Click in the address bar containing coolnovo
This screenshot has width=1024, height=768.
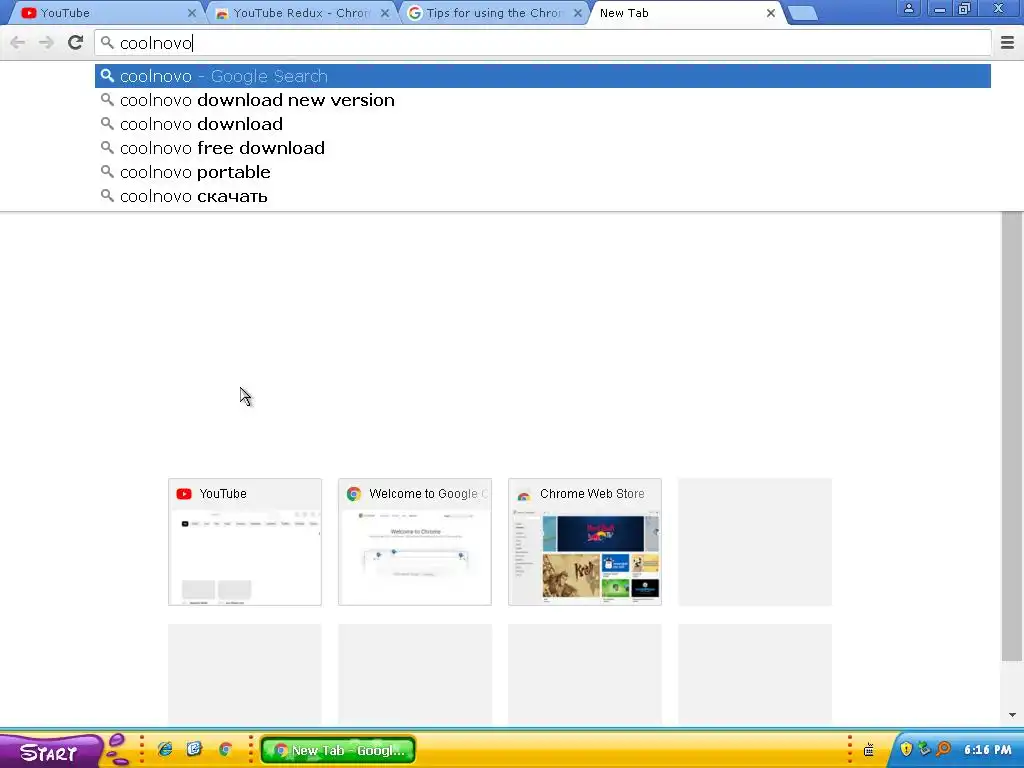pyautogui.click(x=542, y=43)
